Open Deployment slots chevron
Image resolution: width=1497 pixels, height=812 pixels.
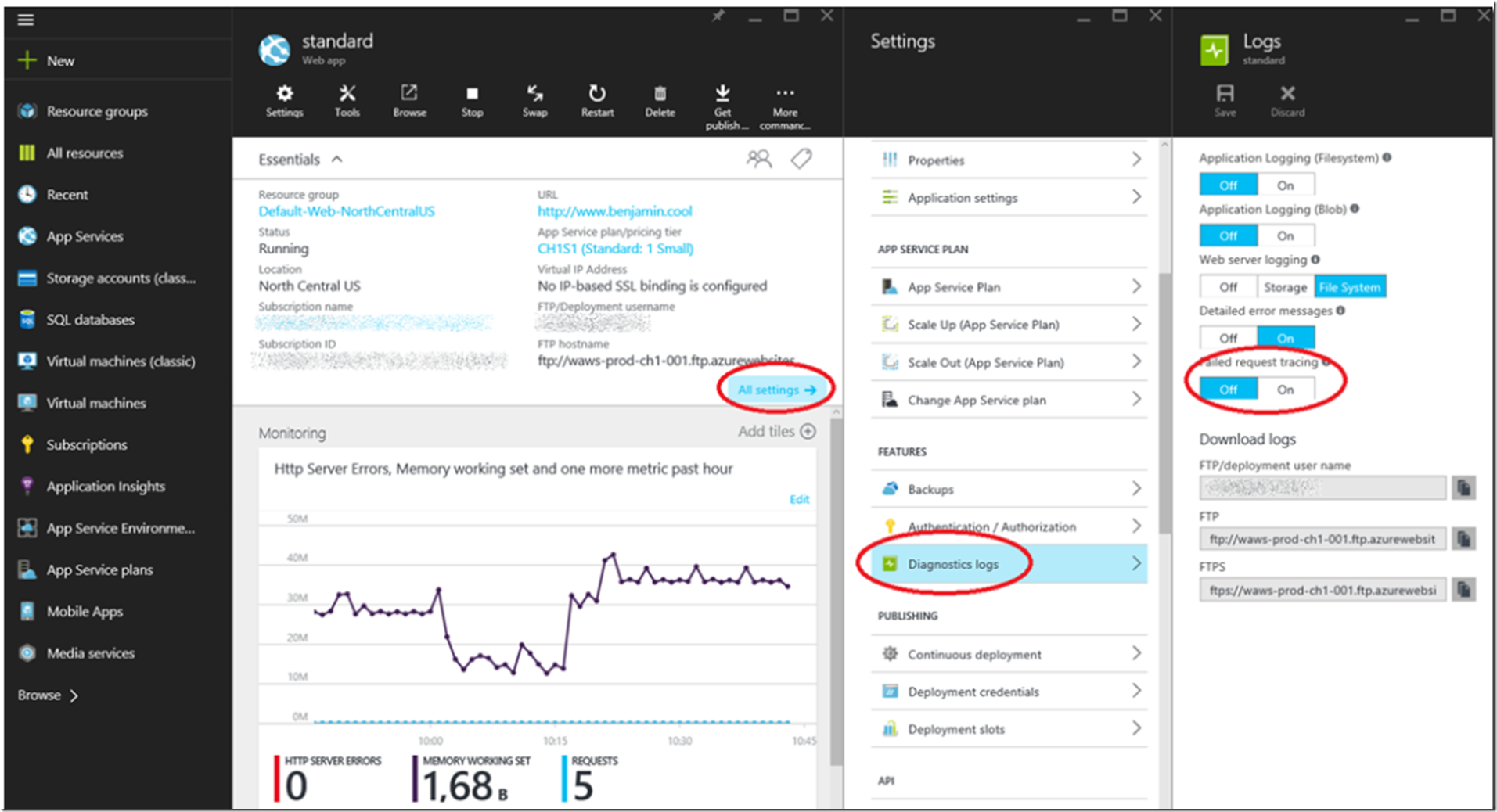[x=1136, y=728]
